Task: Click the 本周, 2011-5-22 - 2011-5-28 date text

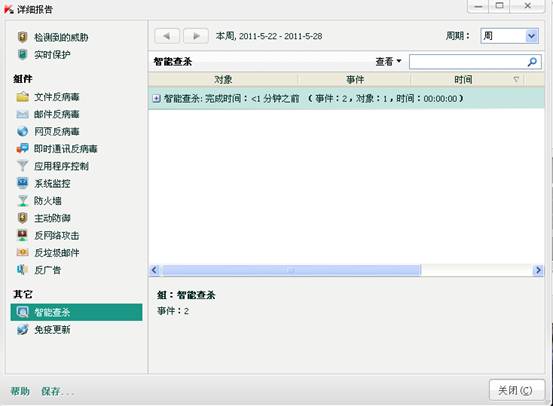Action: (x=269, y=36)
